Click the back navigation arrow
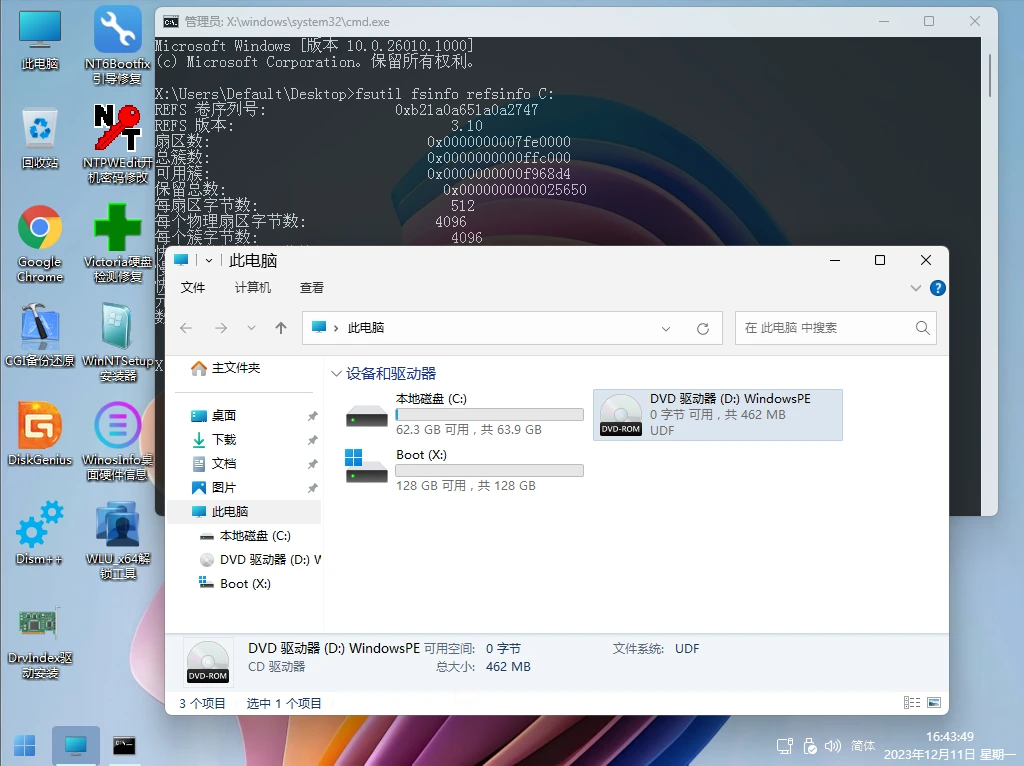The width and height of the screenshot is (1024, 766). pos(186,328)
